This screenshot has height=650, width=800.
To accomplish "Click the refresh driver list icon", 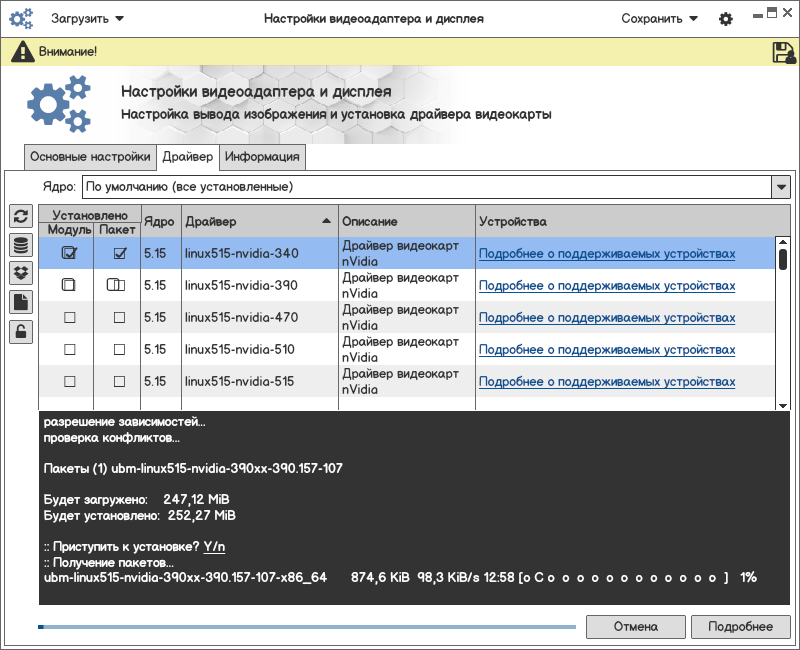I will [20, 217].
